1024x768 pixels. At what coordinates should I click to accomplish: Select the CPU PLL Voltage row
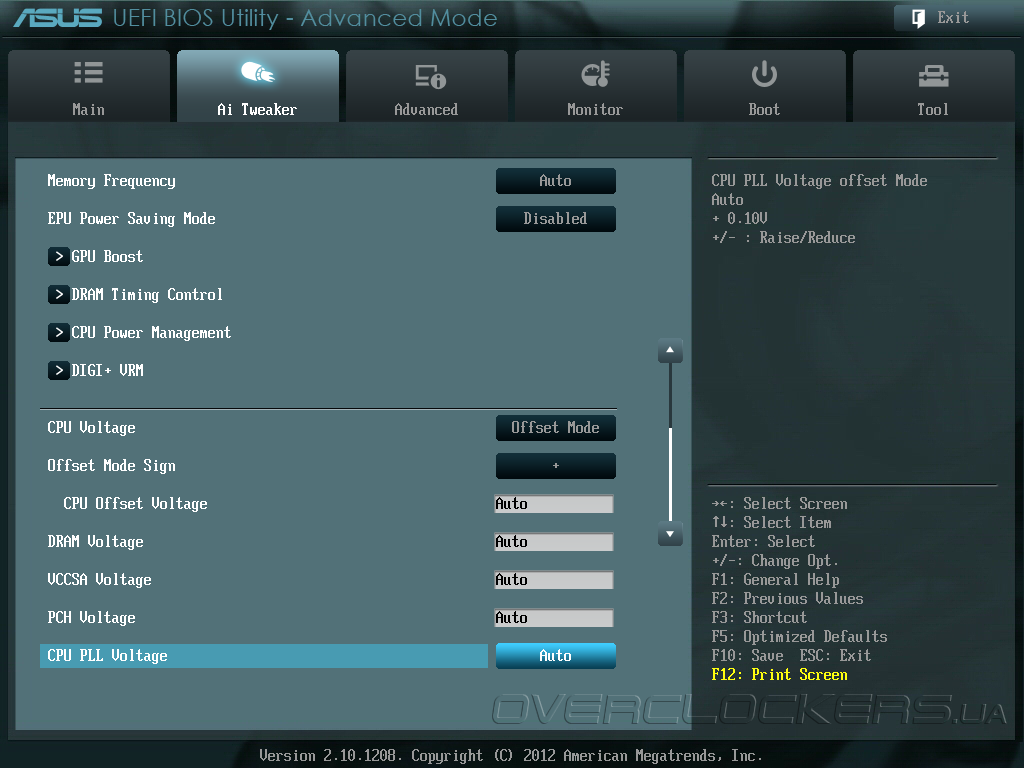pyautogui.click(x=264, y=656)
